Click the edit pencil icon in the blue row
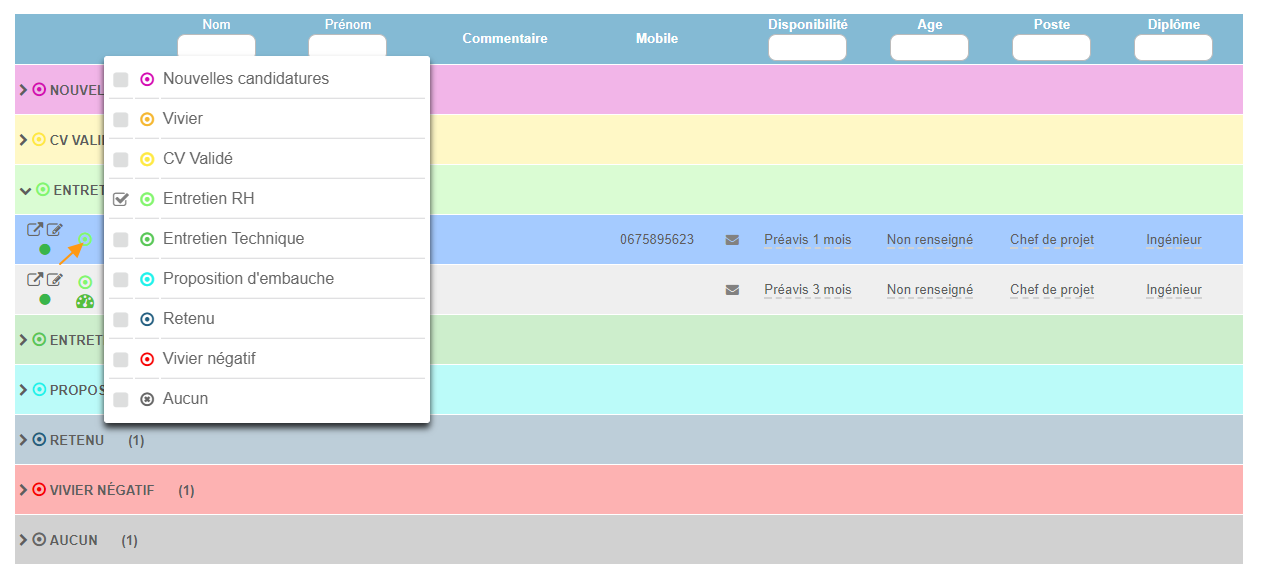The width and height of the screenshot is (1272, 579). [54, 230]
